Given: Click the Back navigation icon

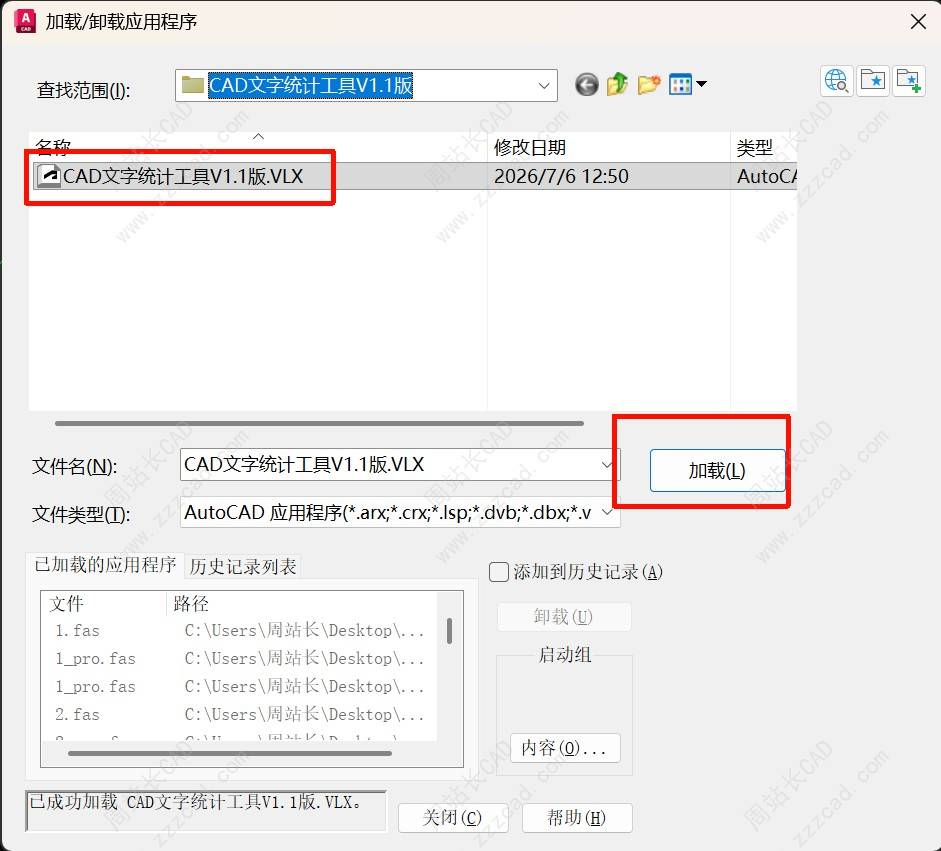Looking at the screenshot, I should (586, 85).
